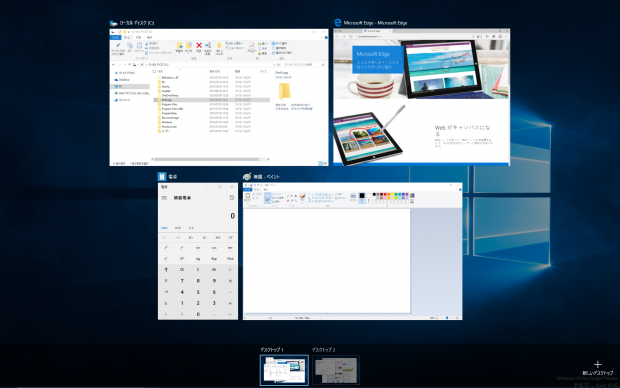Switch to the Microsoft Edge window thumbnail

(x=421, y=97)
